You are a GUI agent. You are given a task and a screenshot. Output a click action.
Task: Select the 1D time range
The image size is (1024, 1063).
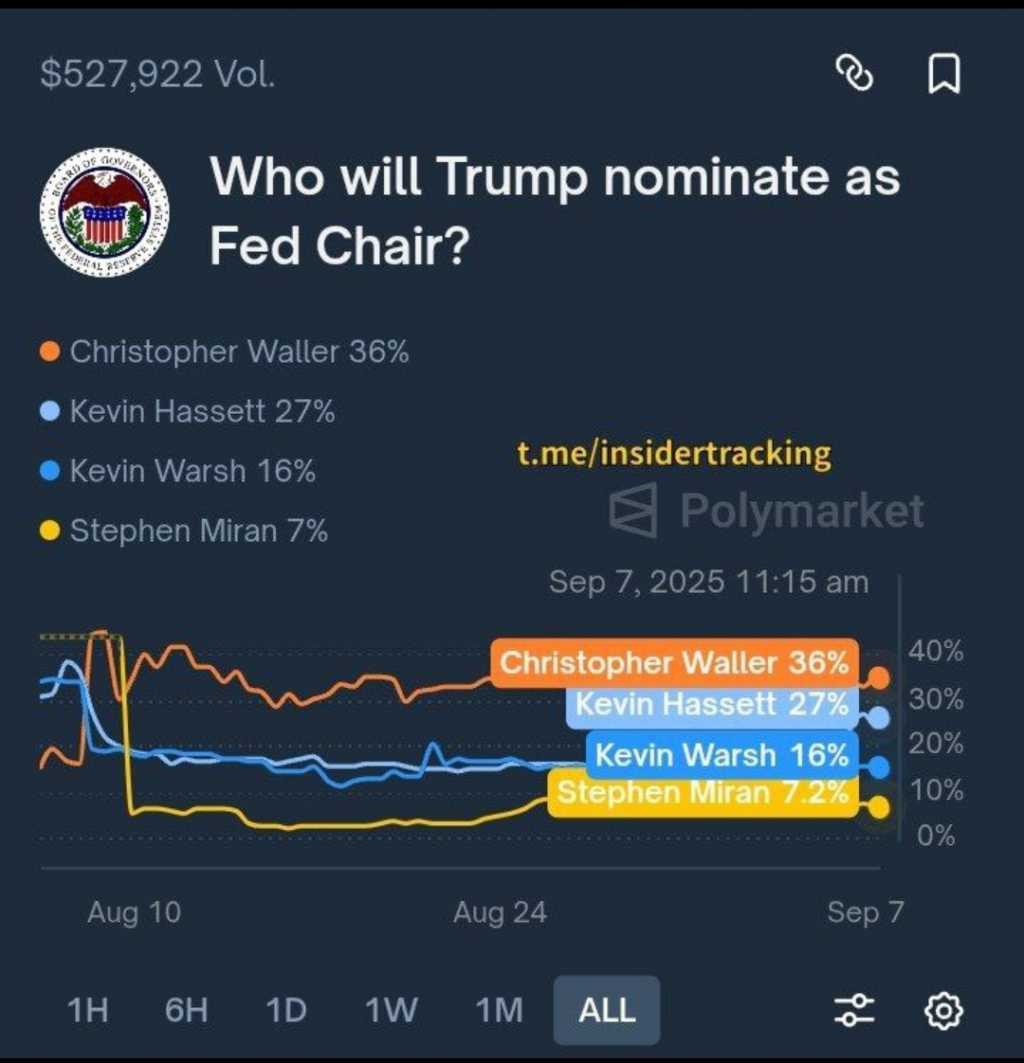pyautogui.click(x=286, y=1010)
